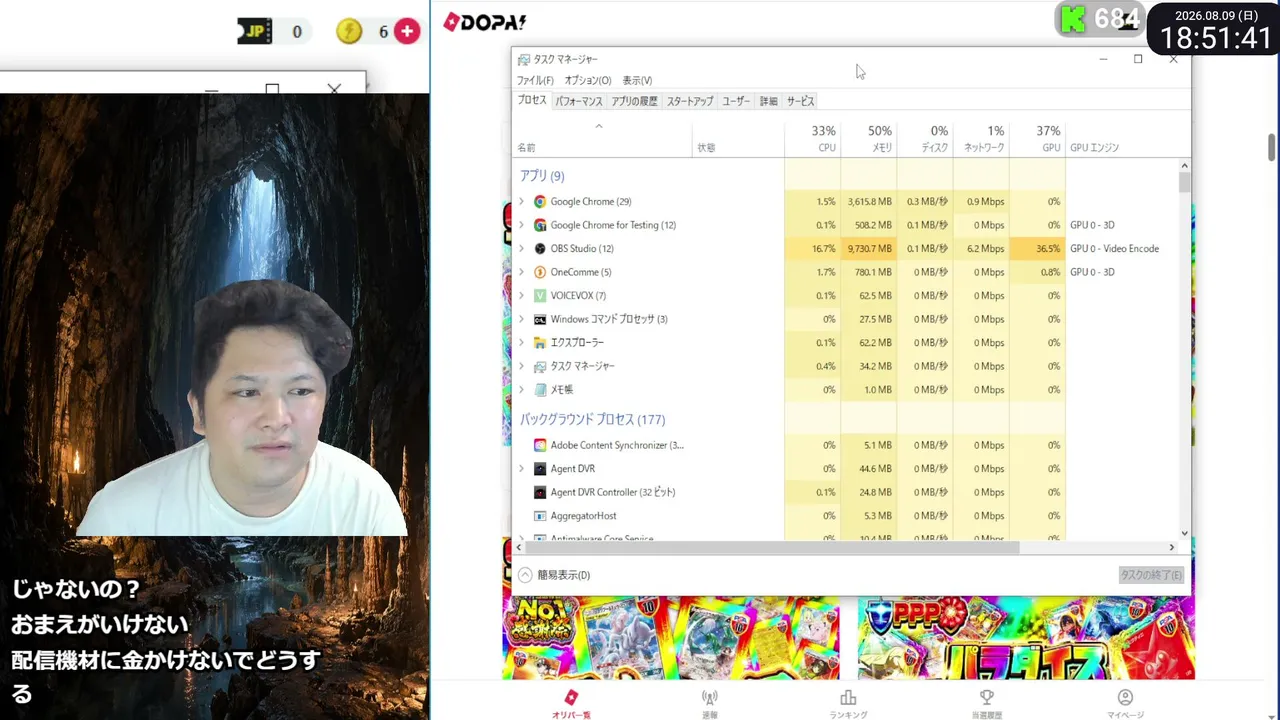Sort processes by the ネットワーク column header
Image resolution: width=1280 pixels, height=720 pixels.
tap(981, 139)
